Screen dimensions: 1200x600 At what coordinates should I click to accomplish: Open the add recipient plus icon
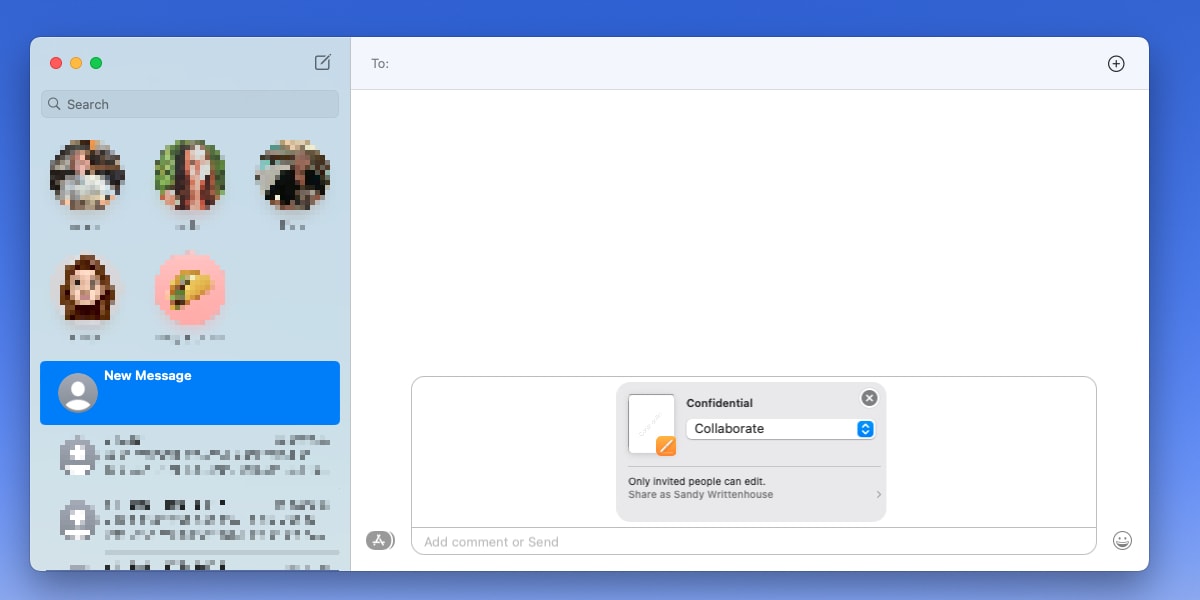coord(1116,63)
